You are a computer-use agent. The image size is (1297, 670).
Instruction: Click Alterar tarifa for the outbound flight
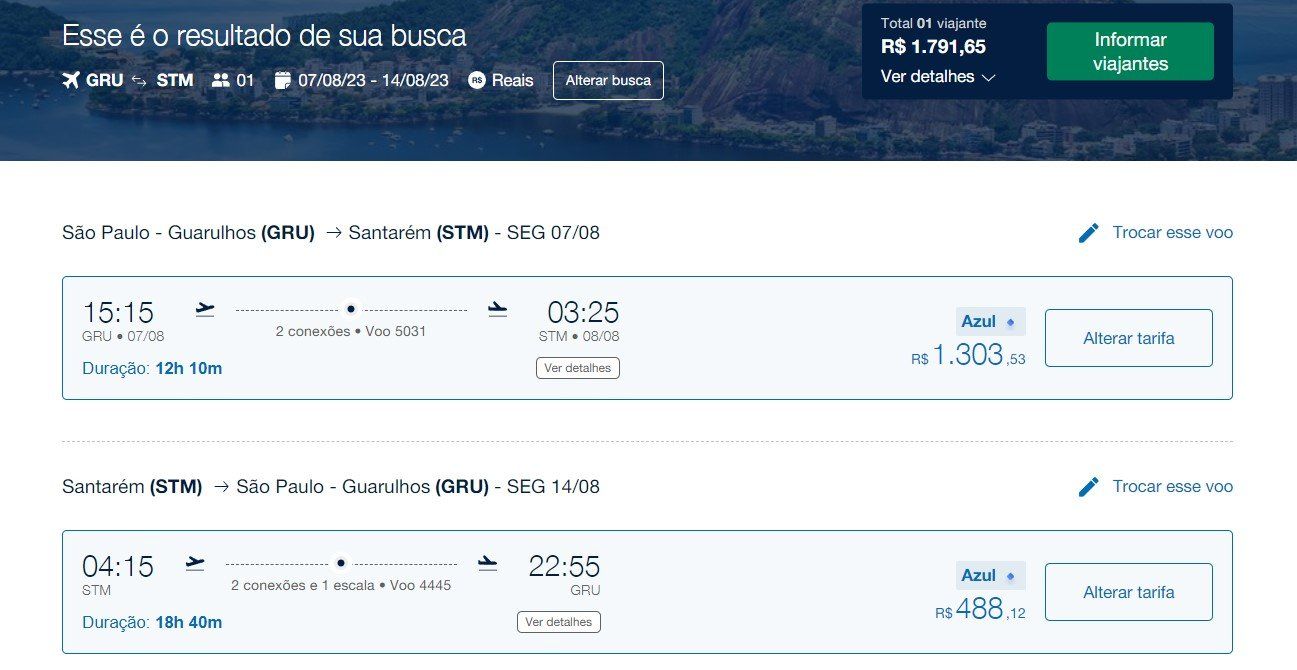(1129, 338)
